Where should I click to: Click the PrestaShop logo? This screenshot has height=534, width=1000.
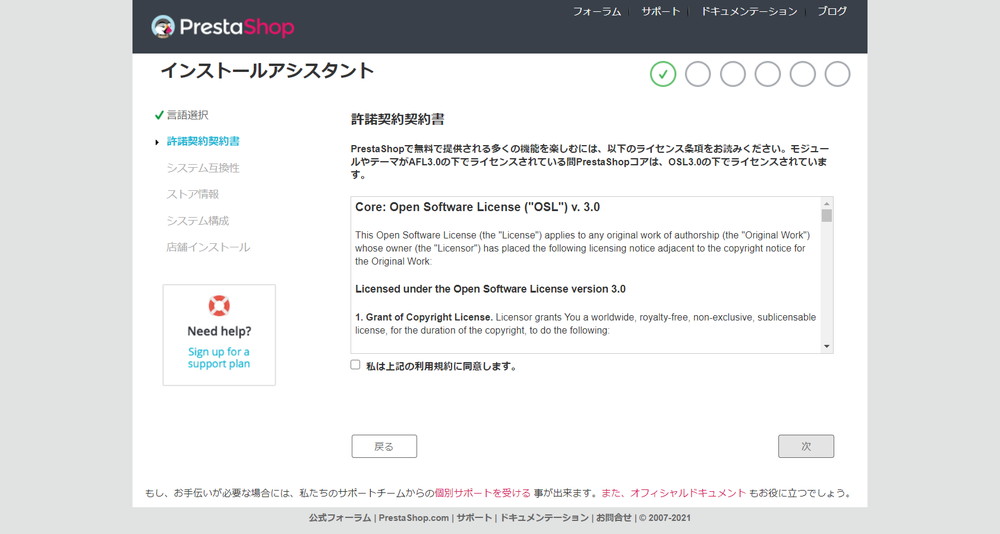click(x=223, y=27)
